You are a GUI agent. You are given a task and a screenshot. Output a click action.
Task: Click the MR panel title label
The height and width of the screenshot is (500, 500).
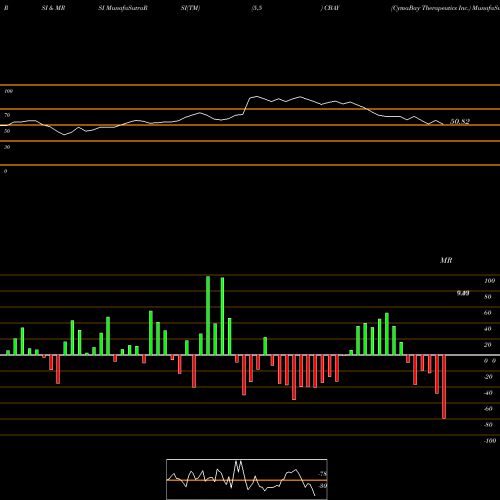coord(446,260)
